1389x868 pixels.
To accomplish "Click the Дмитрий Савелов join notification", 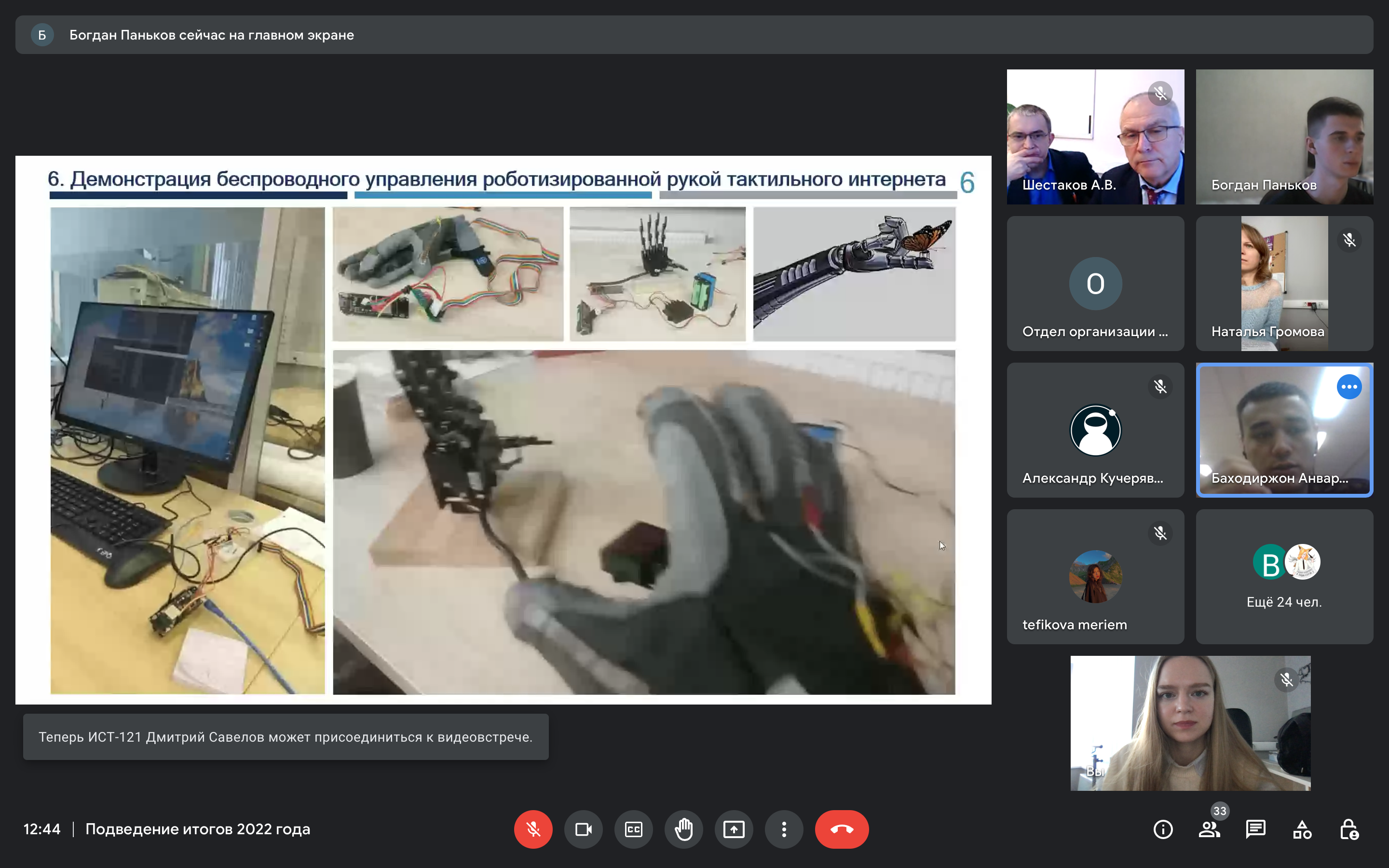I will click(285, 736).
